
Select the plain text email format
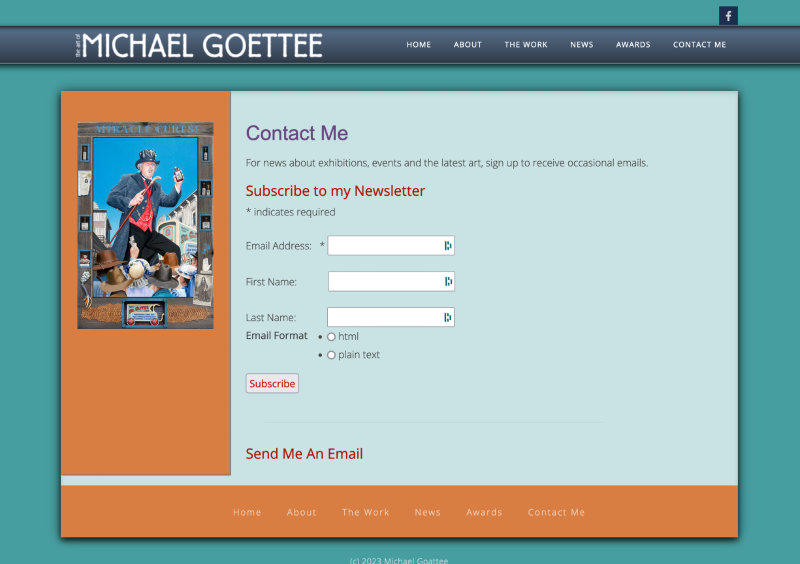tap(331, 355)
